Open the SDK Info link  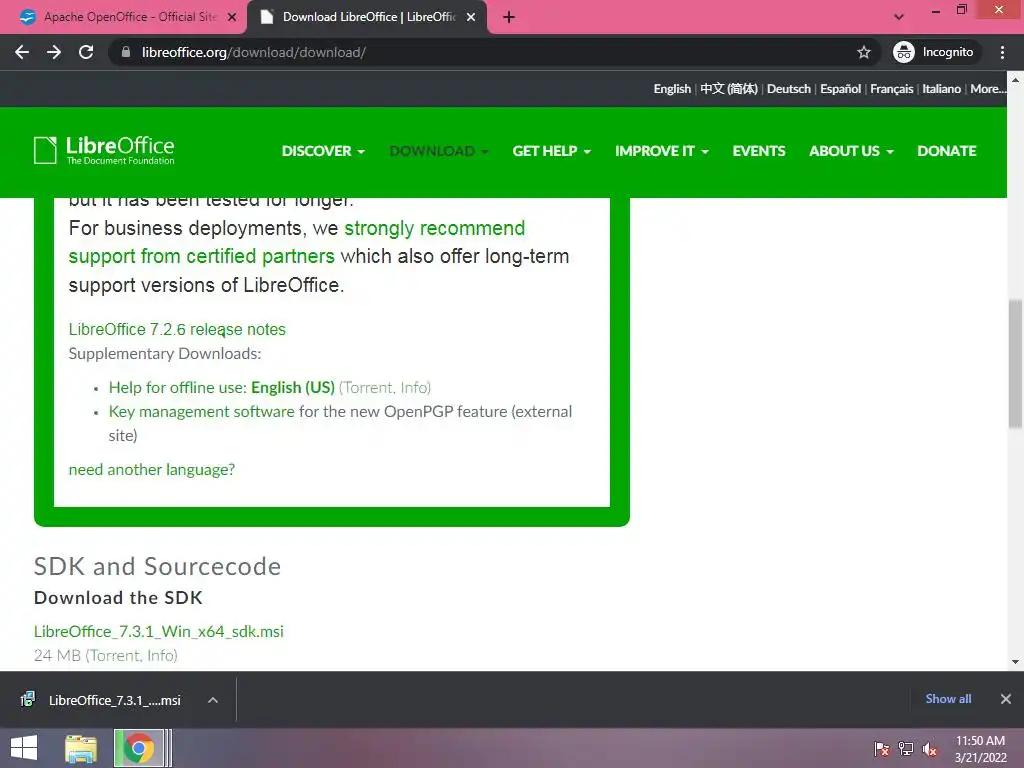160,655
